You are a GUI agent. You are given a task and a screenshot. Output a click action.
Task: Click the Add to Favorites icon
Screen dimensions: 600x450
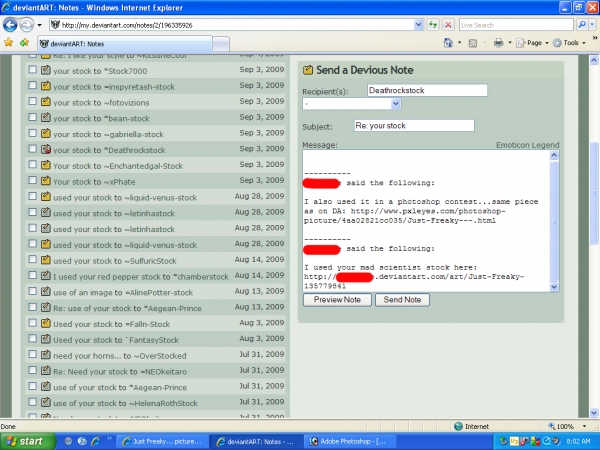tap(24, 42)
